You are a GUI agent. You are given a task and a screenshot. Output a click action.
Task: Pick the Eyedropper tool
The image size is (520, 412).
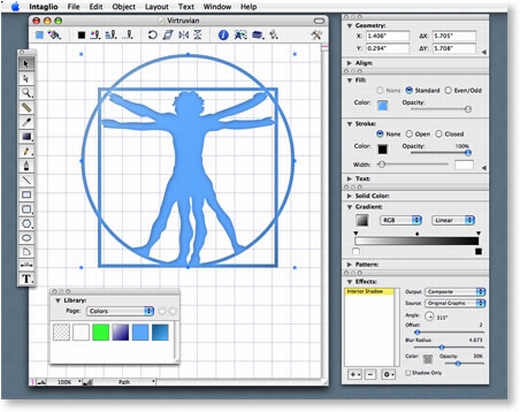tap(27, 122)
